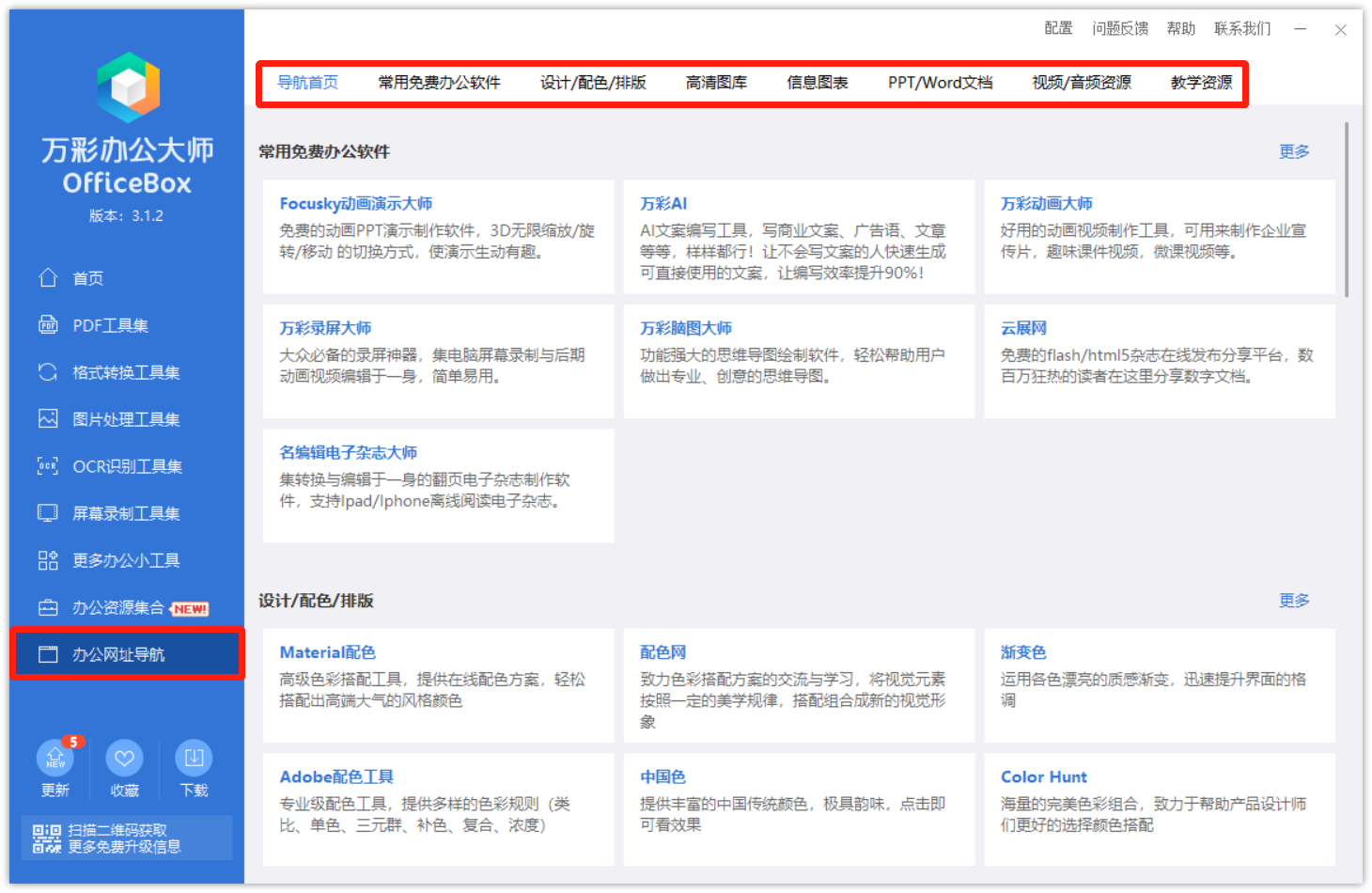This screenshot has height=893, width=1372.
Task: Open the 渐变色 link
Action: point(1023,651)
